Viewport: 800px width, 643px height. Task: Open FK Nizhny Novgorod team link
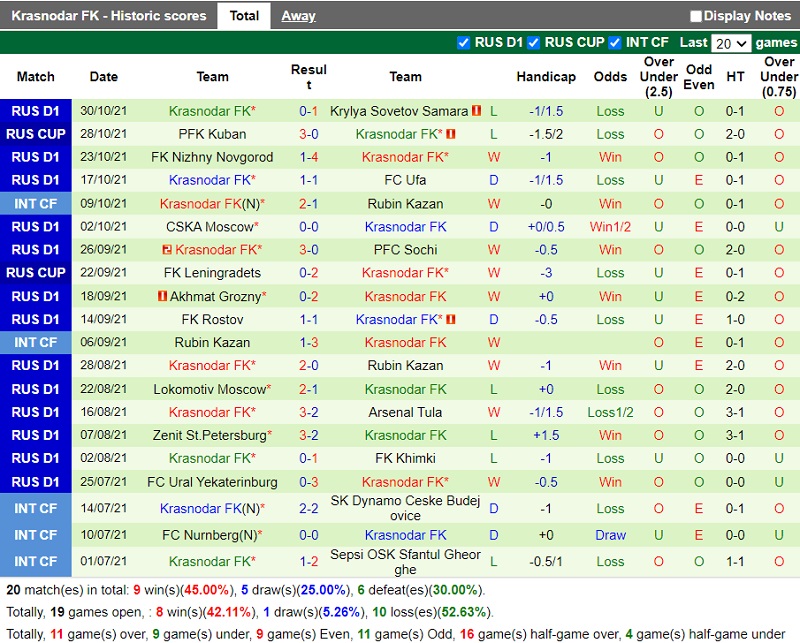tap(212, 157)
